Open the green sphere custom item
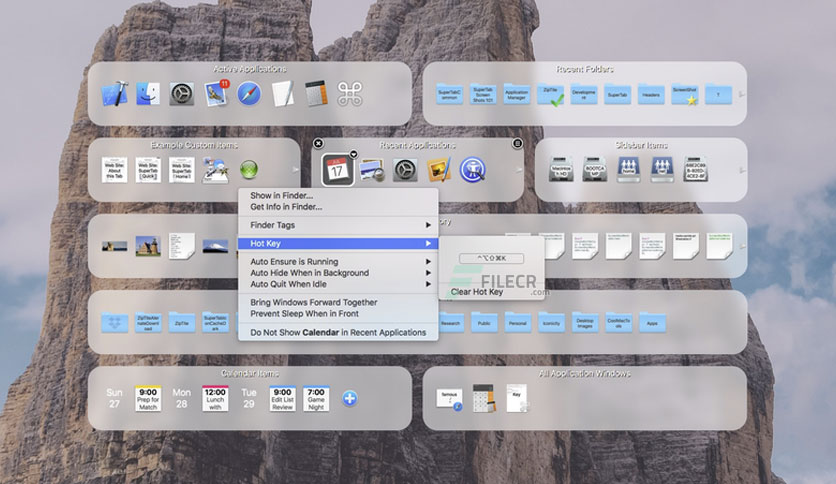 (249, 170)
